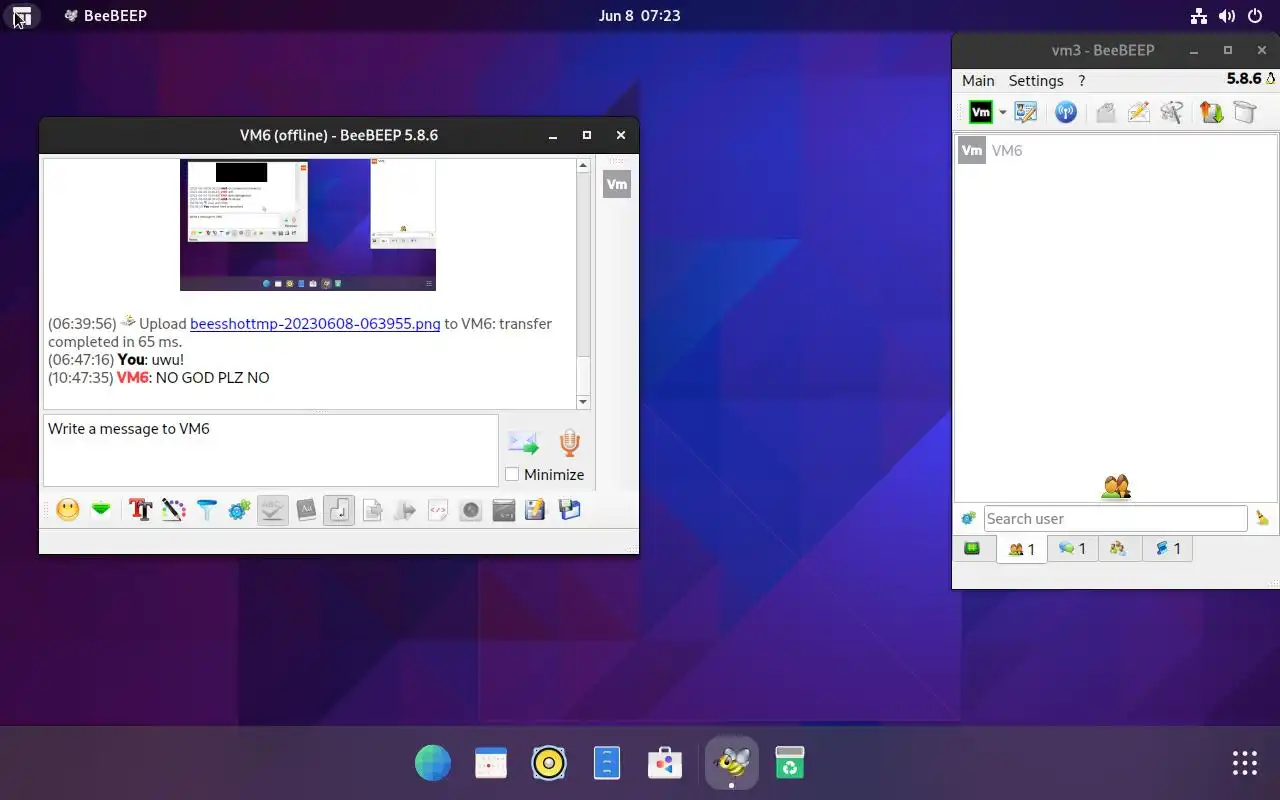This screenshot has height=800, width=1280.
Task: Click the 'uwu!' message from You
Action: (168, 360)
